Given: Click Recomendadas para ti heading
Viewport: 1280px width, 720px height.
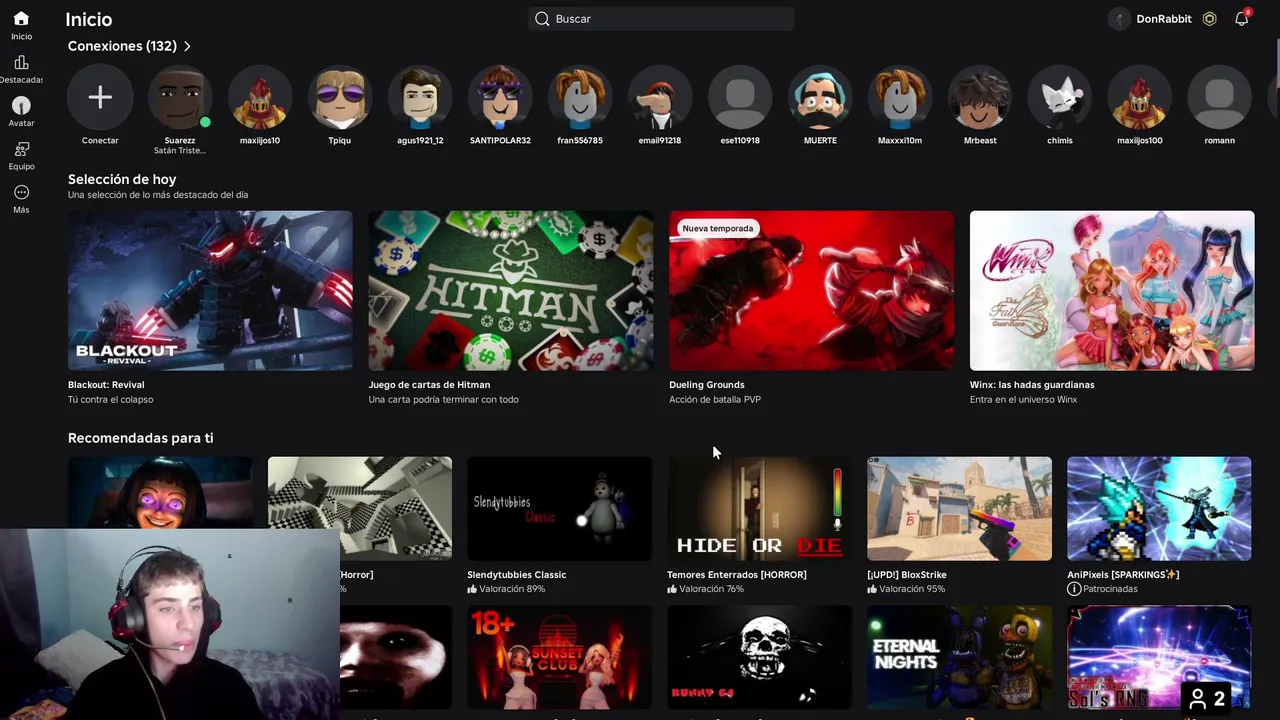Looking at the screenshot, I should point(140,438).
